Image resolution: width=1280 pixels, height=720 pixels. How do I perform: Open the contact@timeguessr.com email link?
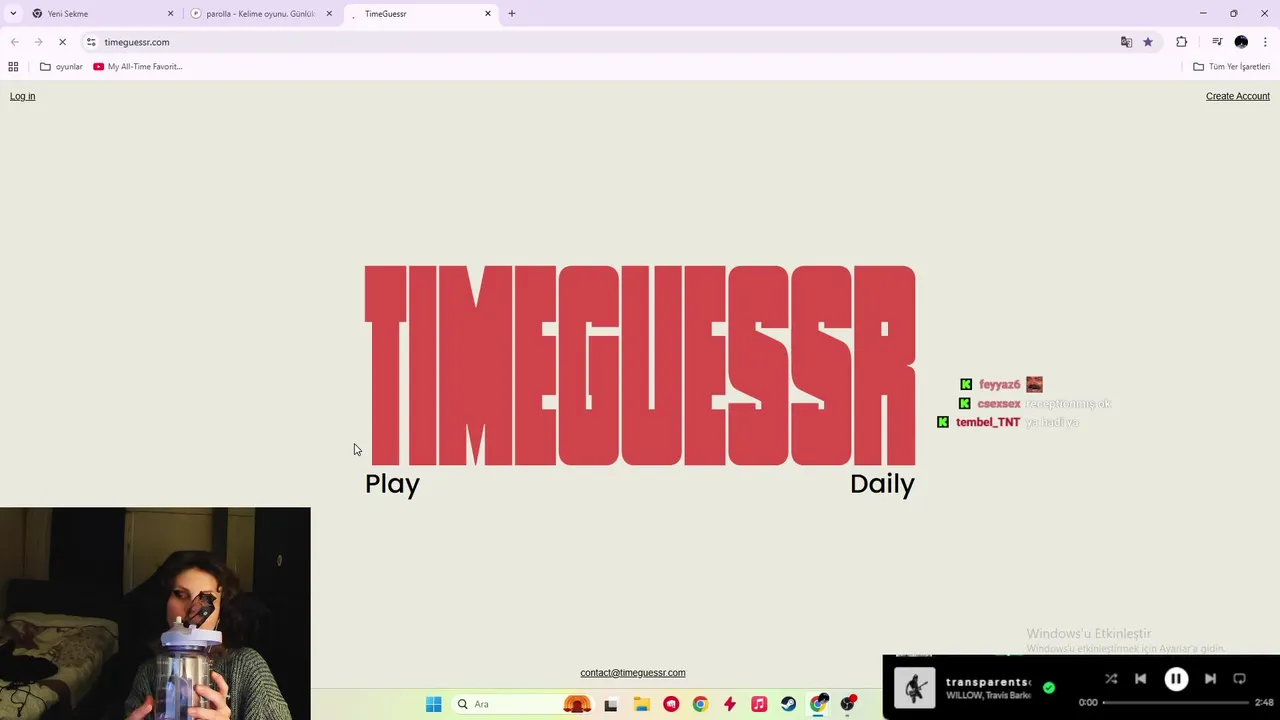point(633,673)
